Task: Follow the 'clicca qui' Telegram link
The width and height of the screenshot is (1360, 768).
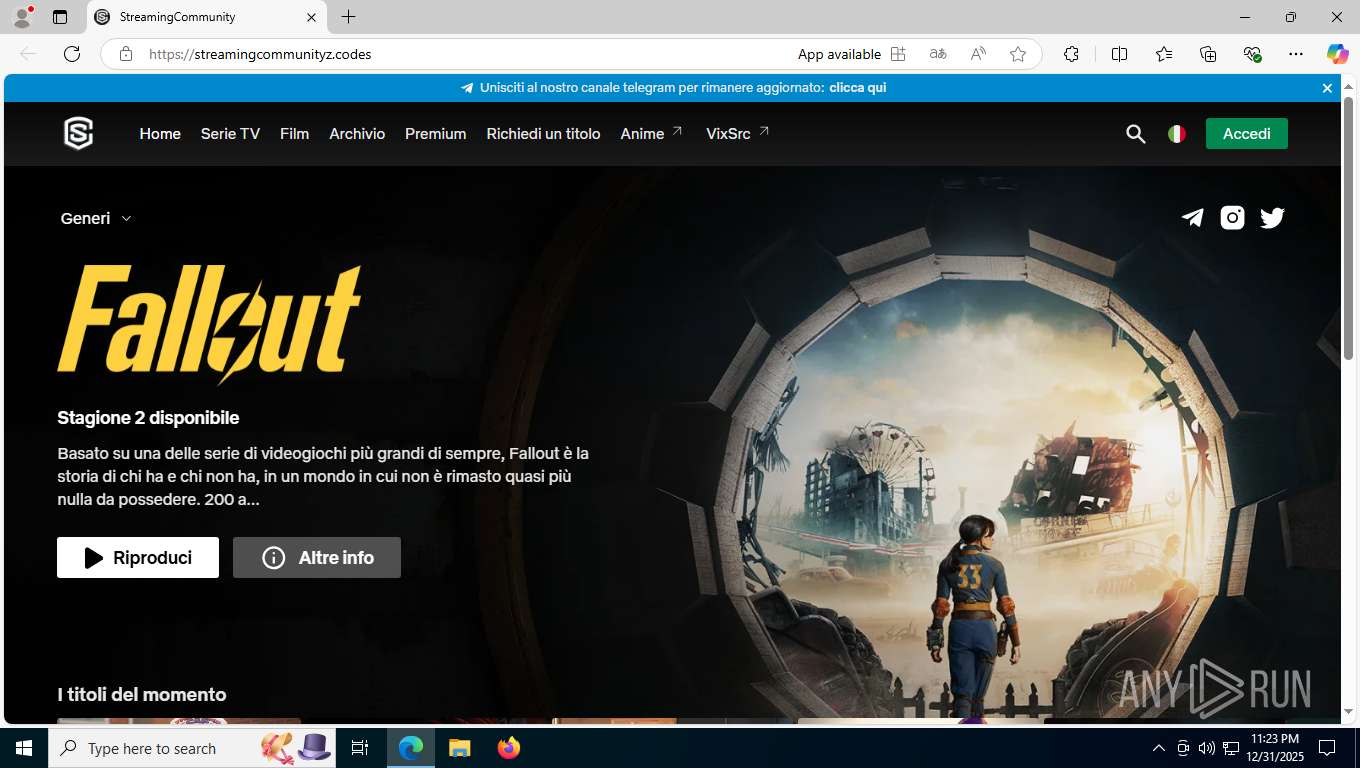Action: pyautogui.click(x=858, y=88)
